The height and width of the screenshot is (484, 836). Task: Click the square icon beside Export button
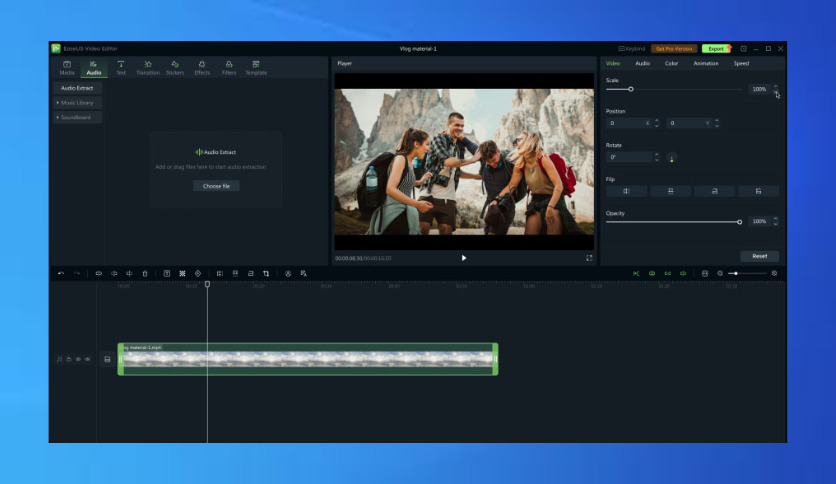[x=743, y=49]
